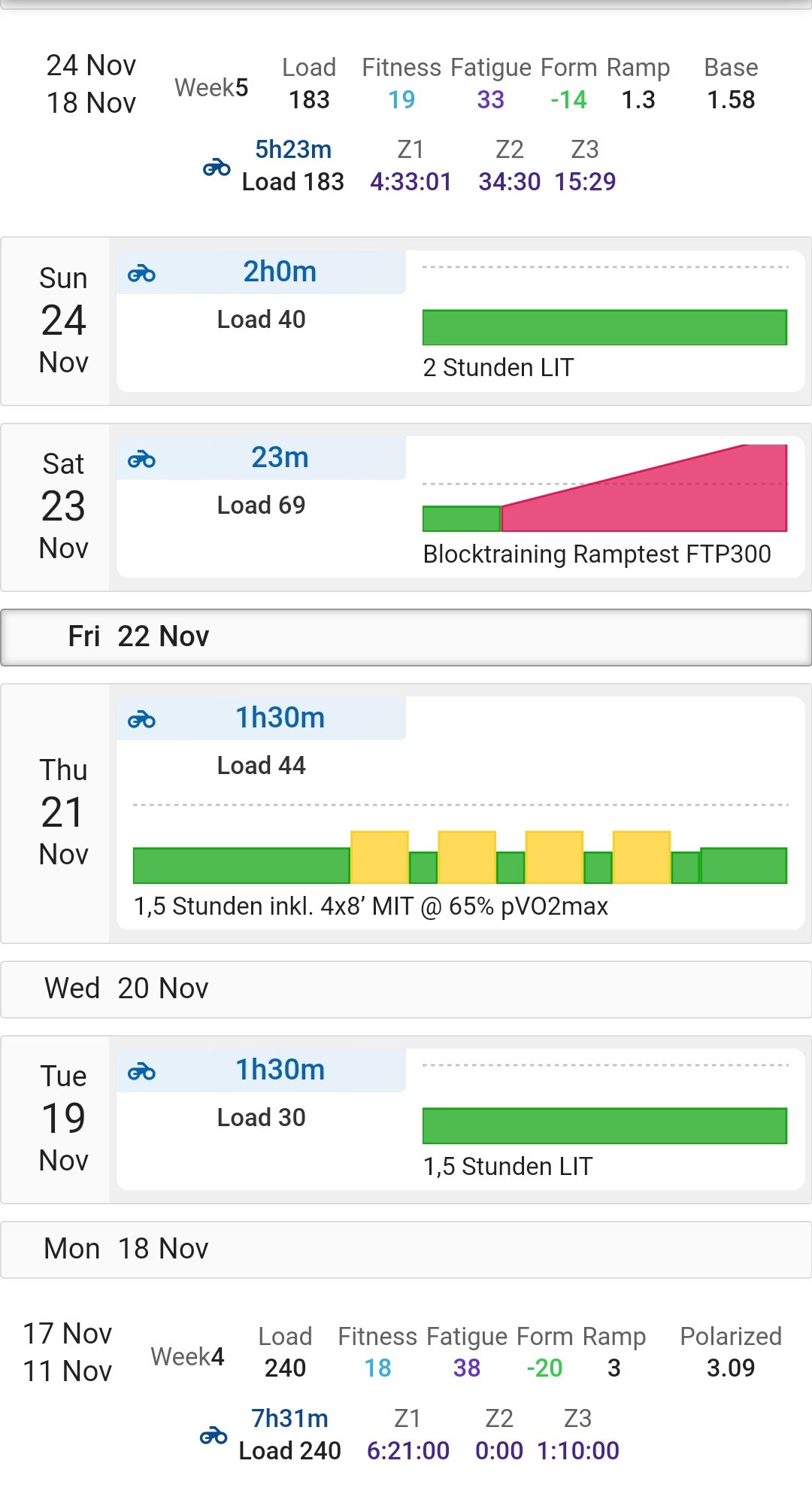812x1503 pixels.
Task: Click the first yellow interval block on Thursday
Action: coord(380,857)
